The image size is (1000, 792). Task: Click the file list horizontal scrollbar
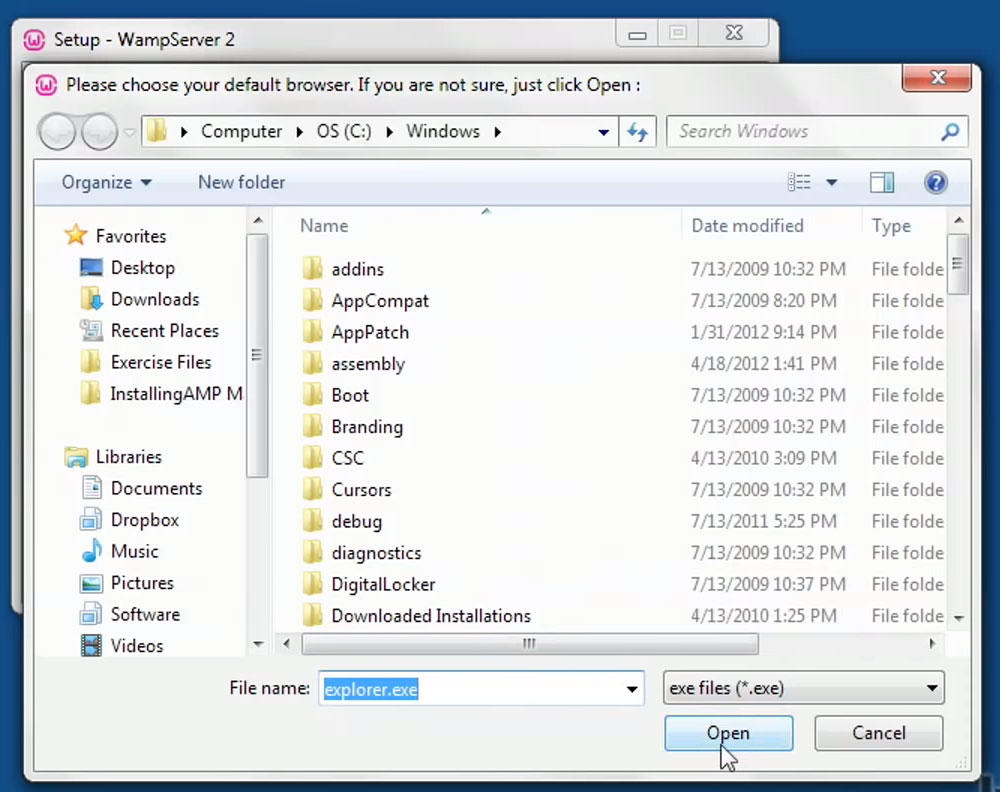pyautogui.click(x=529, y=643)
